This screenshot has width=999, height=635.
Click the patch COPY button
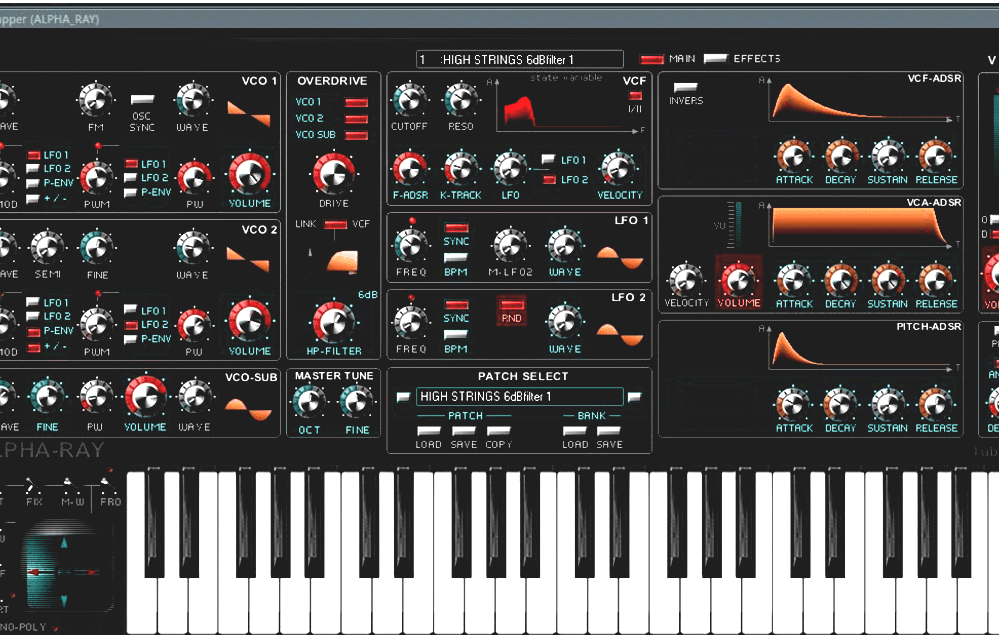point(499,431)
